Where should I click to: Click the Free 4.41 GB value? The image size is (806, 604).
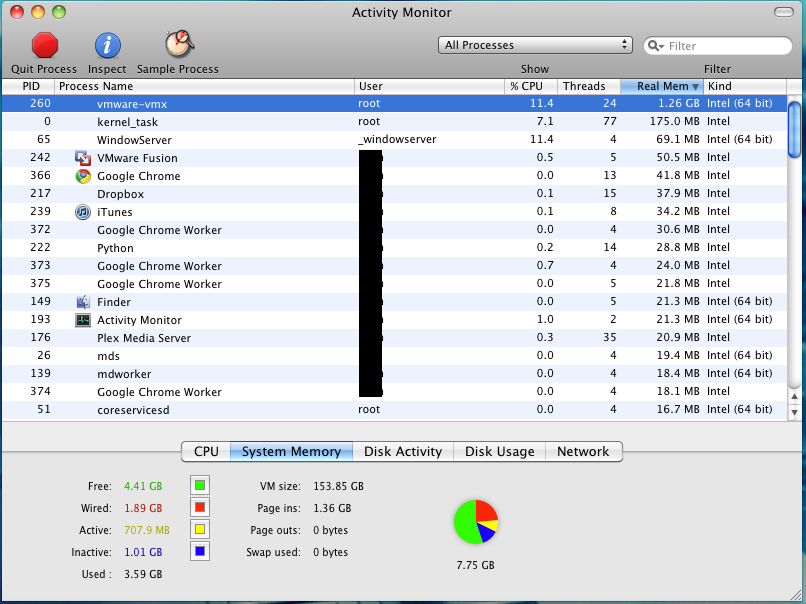[143, 486]
